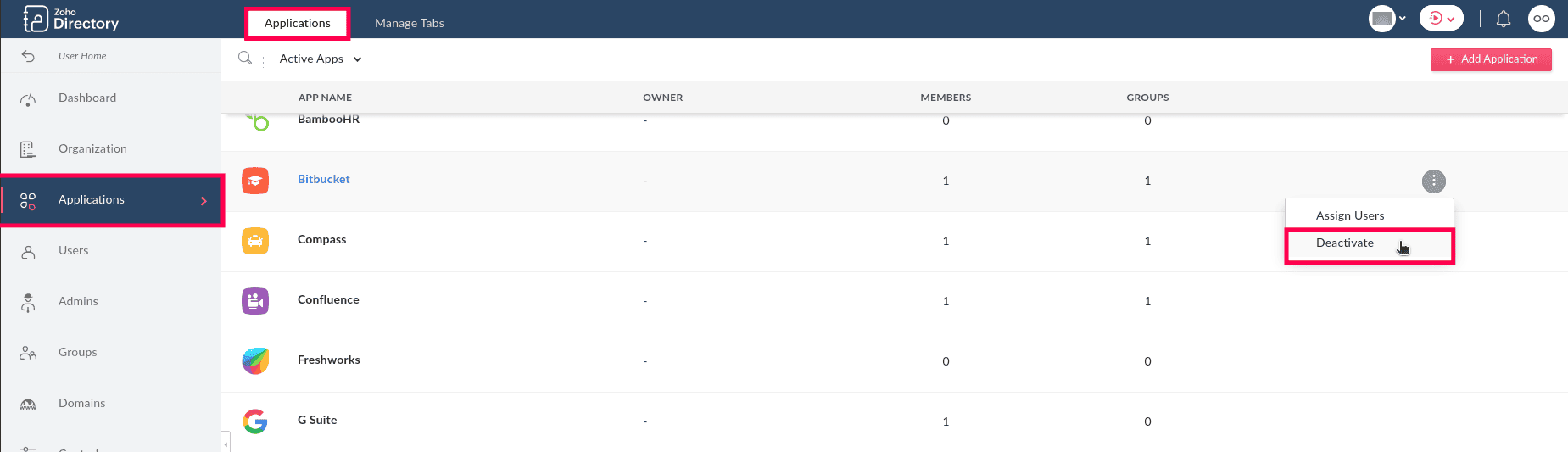Collapse the sidebar using the edge handle
This screenshot has height=452, width=1568.
tap(226, 444)
